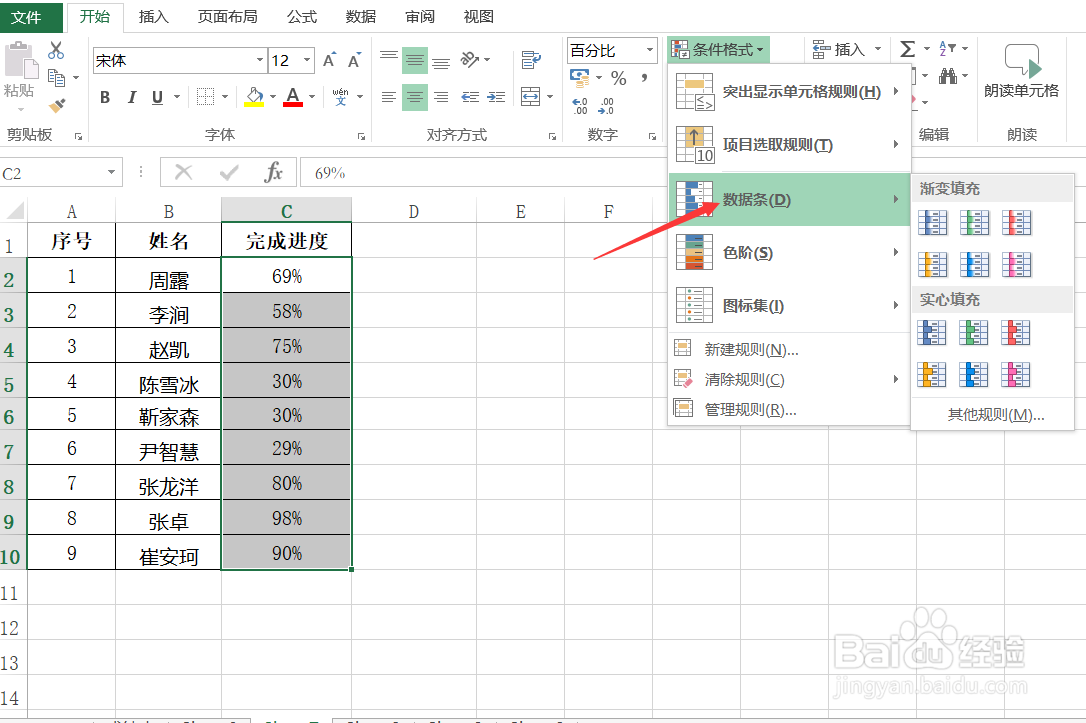Decrease font size with small A icon
The image size is (1086, 723).
pos(354,60)
